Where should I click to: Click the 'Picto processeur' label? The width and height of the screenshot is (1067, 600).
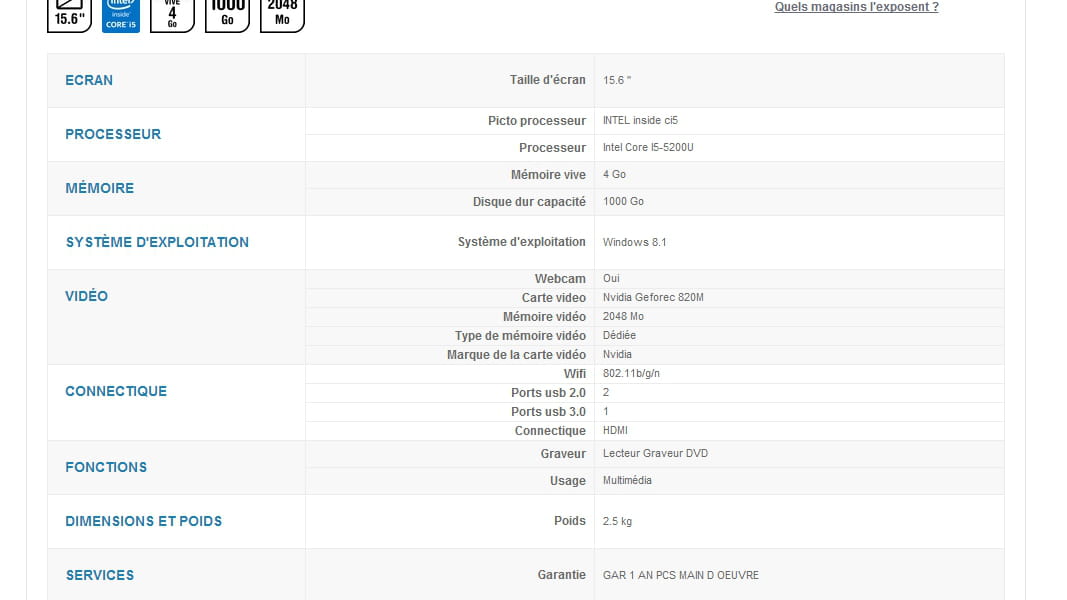click(537, 120)
